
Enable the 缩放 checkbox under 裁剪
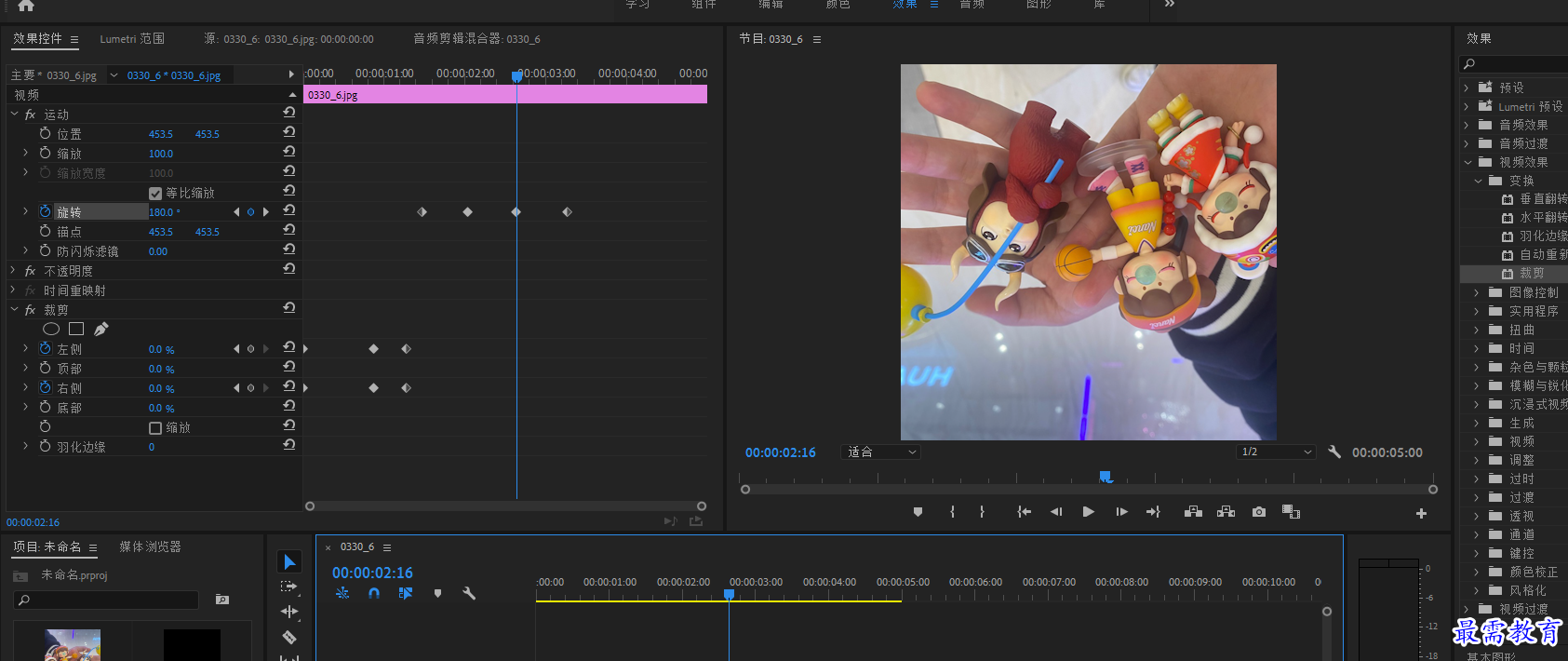[x=155, y=428]
